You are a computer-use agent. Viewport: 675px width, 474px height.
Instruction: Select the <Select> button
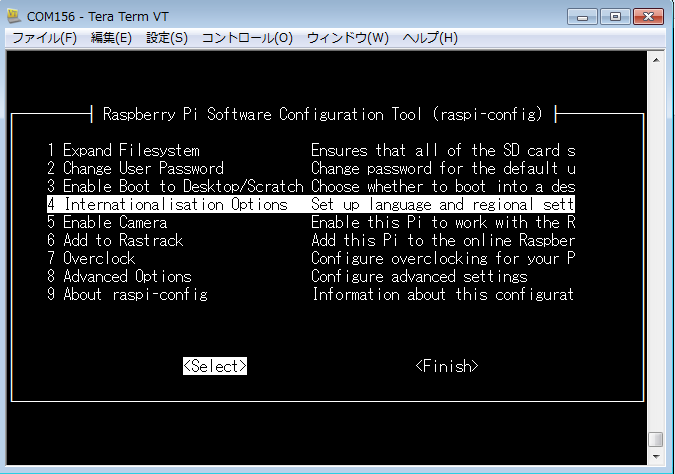click(x=215, y=366)
